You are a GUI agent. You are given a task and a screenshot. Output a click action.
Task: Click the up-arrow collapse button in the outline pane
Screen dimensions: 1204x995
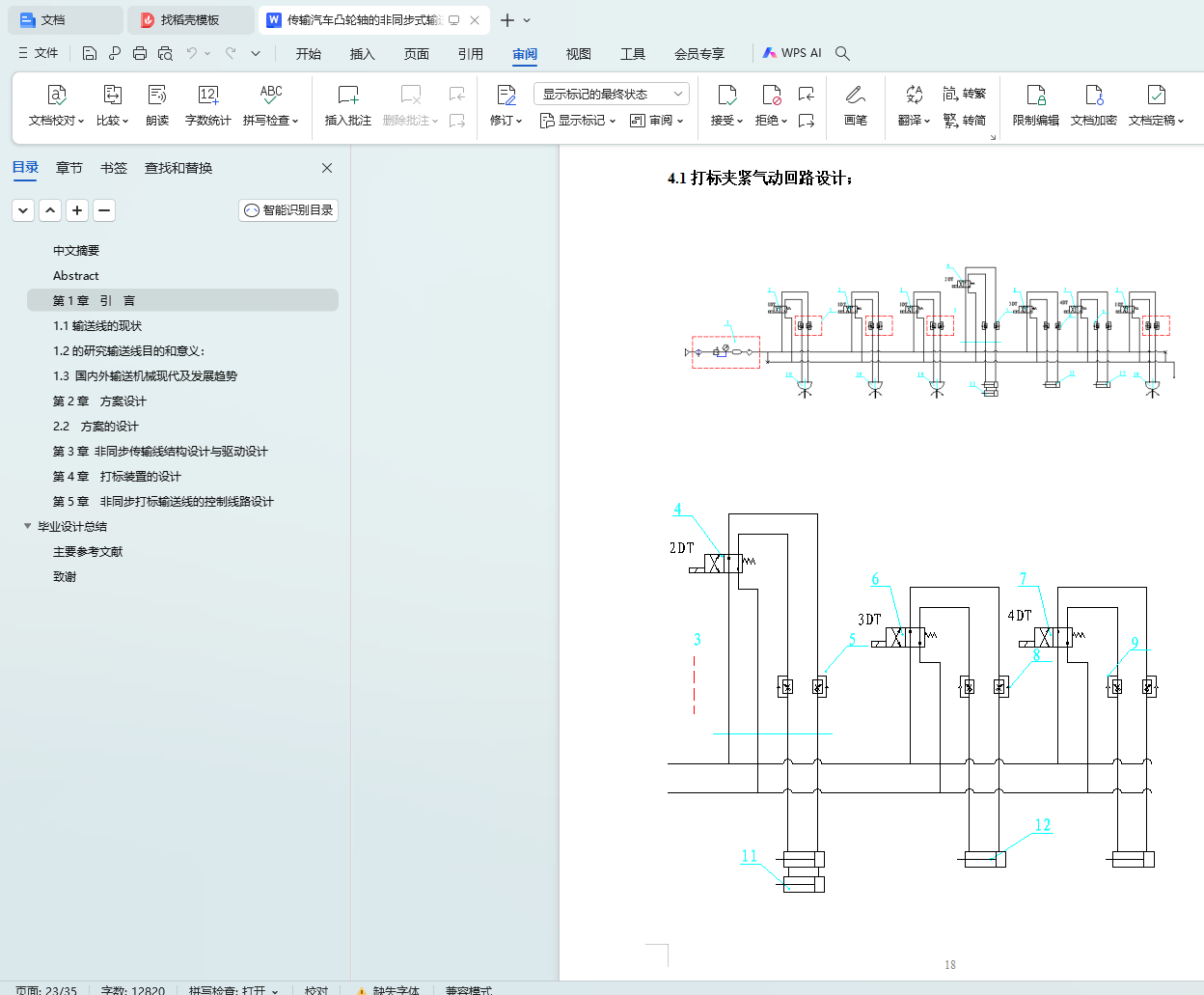pos(51,209)
